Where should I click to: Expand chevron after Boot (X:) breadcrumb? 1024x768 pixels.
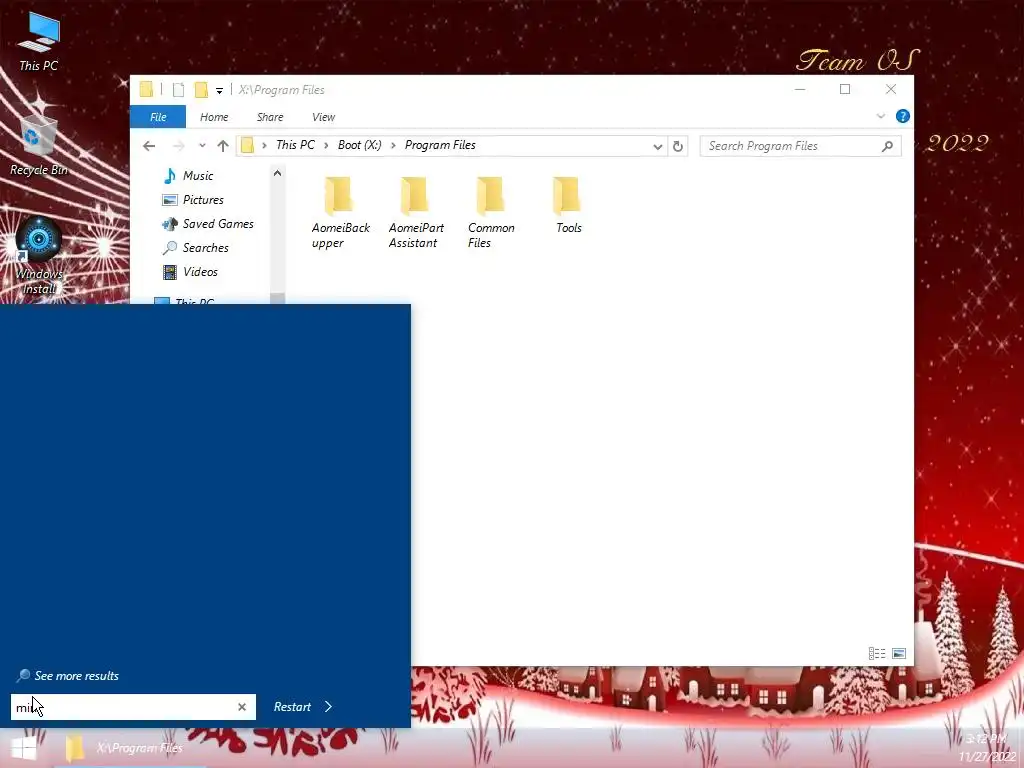pyautogui.click(x=393, y=146)
